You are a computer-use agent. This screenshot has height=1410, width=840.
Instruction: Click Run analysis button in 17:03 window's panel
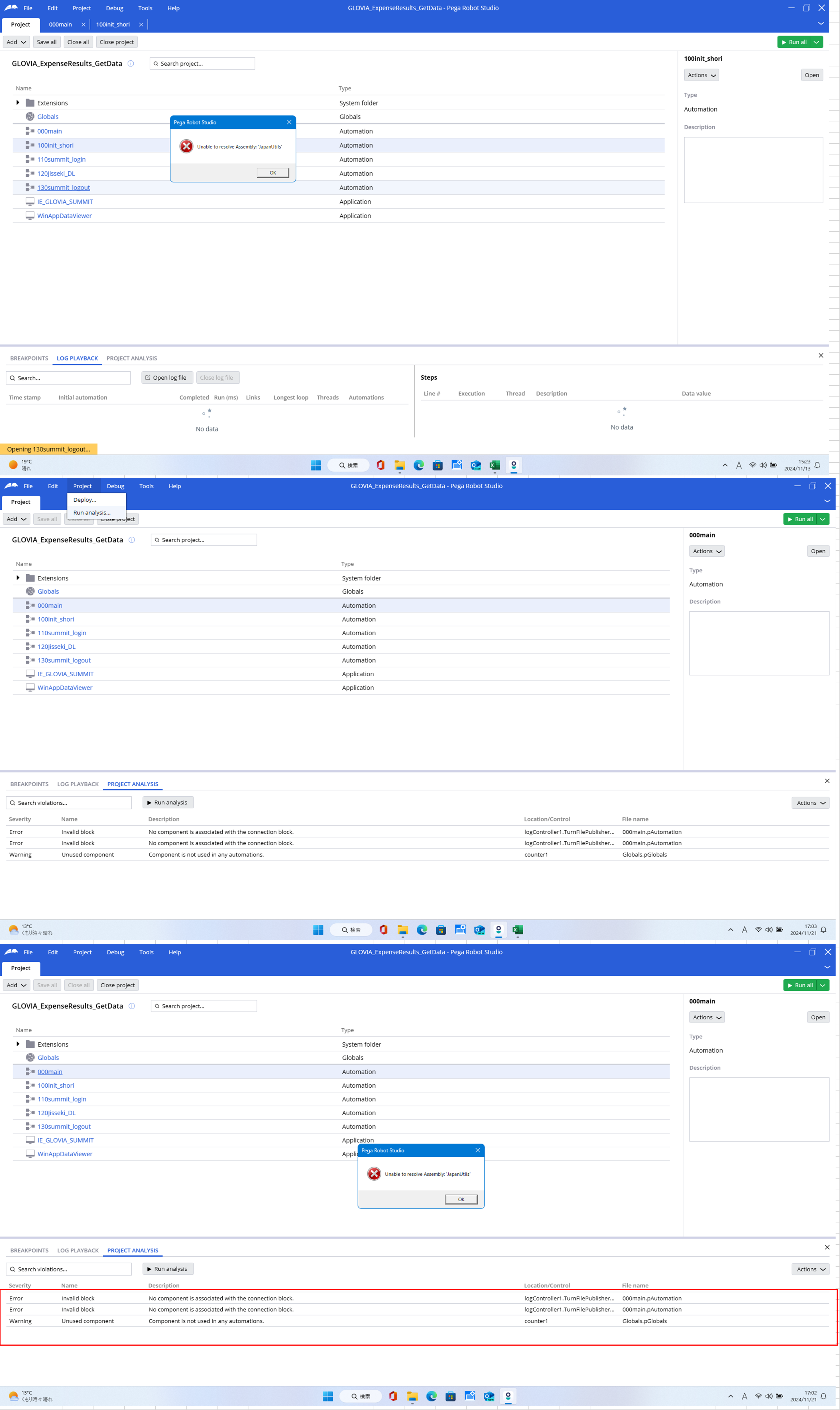point(168,803)
